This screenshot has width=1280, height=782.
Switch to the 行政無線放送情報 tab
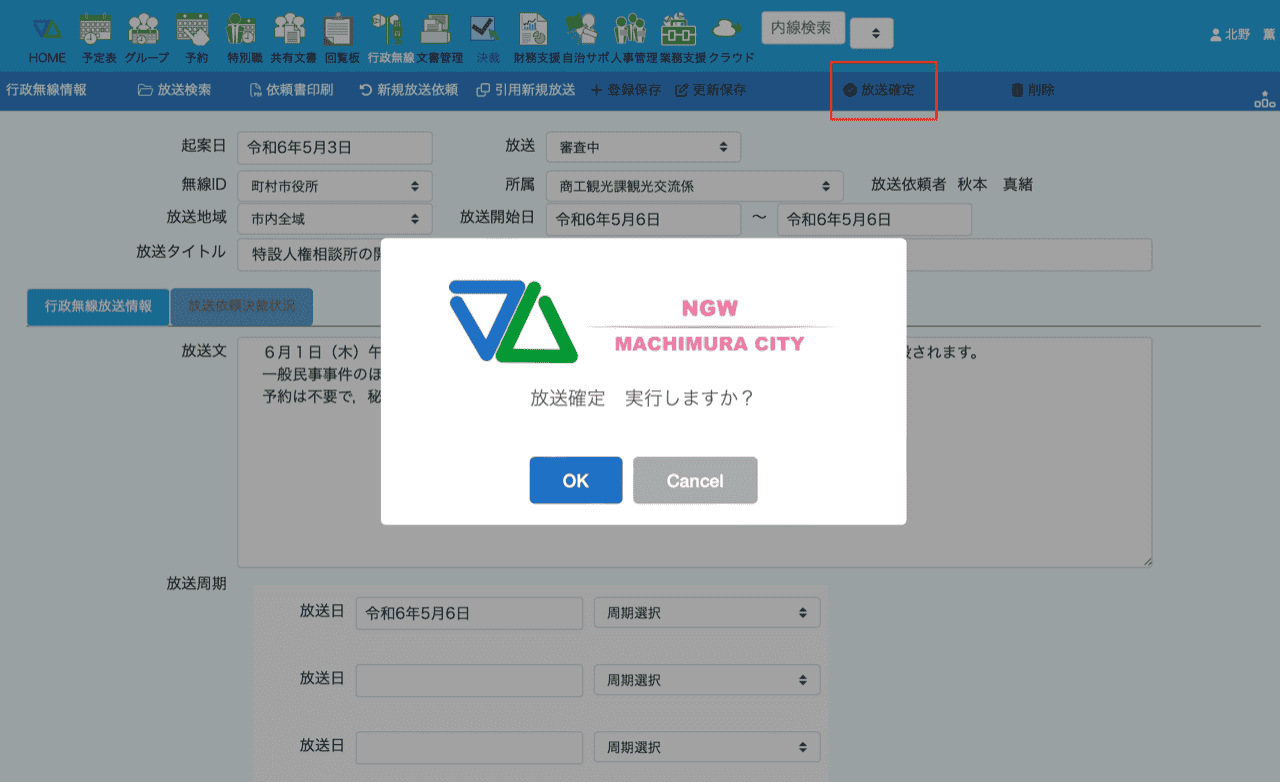[x=98, y=307]
